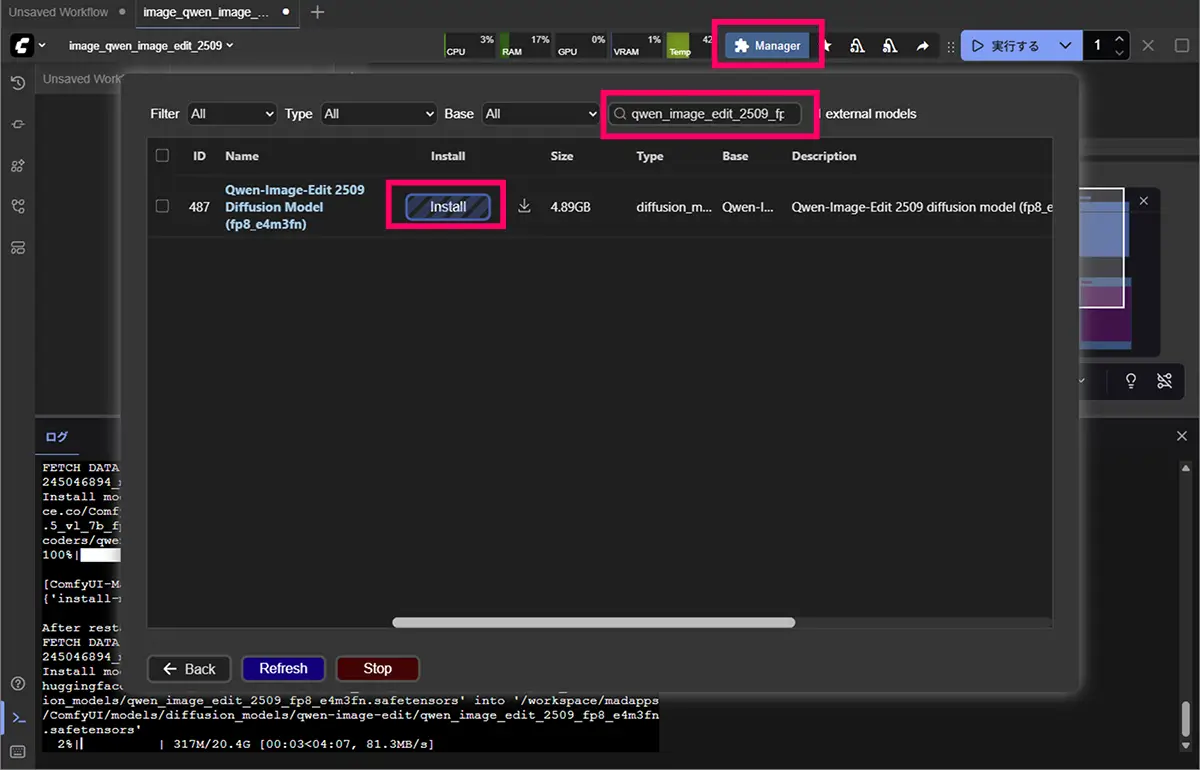
Task: Open the workflows sidebar icon
Action: (x=17, y=206)
